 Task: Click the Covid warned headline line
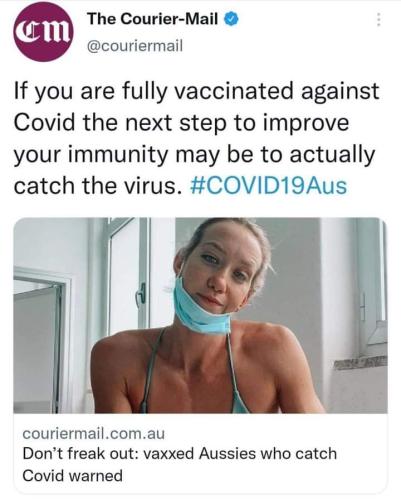[72, 475]
